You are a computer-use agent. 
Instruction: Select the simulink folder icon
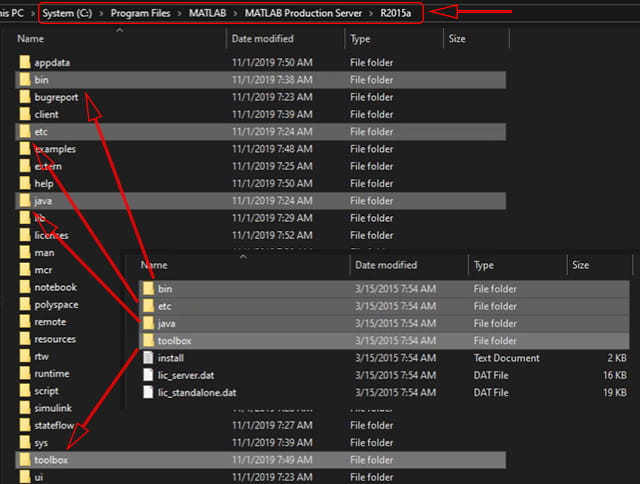25,408
